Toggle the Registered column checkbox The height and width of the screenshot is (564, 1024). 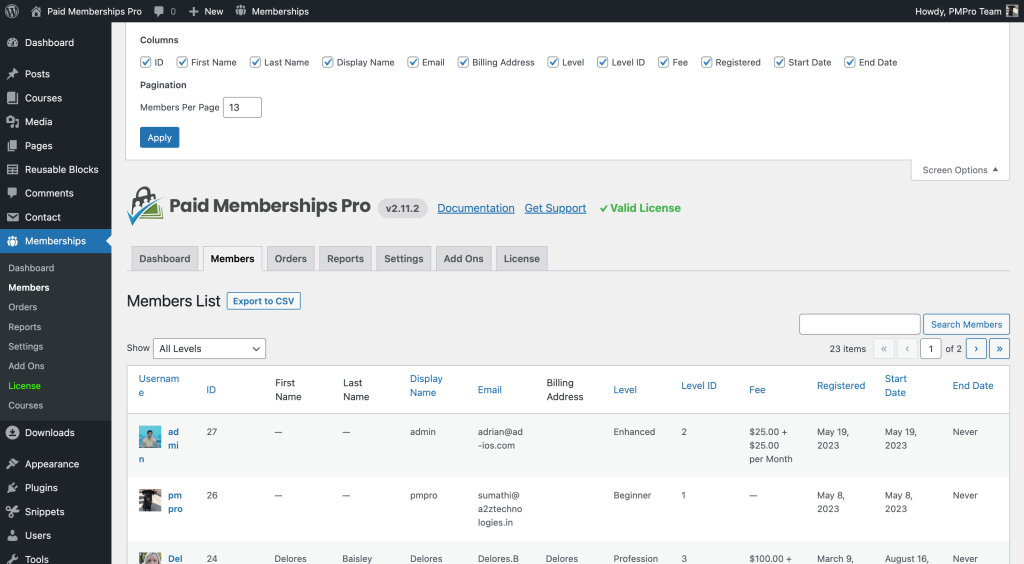pyautogui.click(x=707, y=62)
